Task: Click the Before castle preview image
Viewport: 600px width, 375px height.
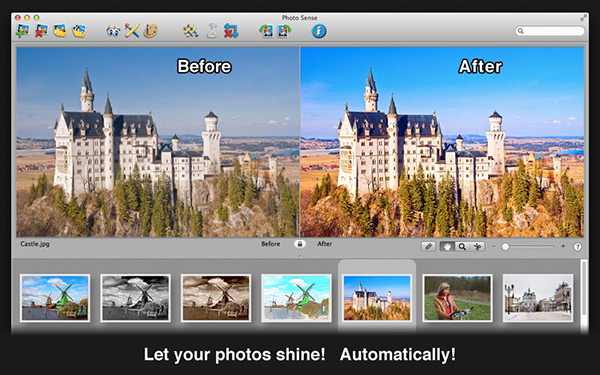Action: pyautogui.click(x=158, y=142)
